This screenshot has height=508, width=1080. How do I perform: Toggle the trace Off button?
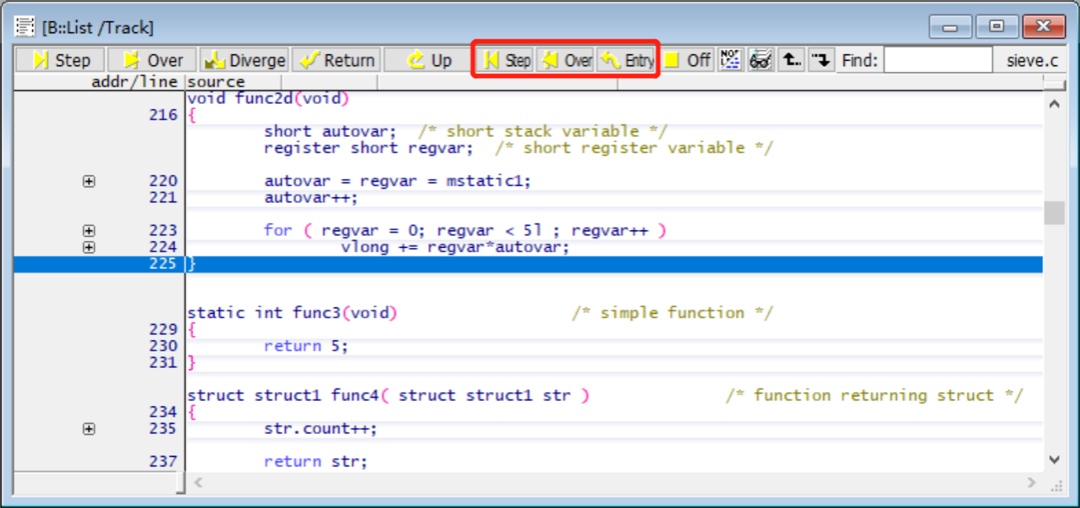click(687, 60)
